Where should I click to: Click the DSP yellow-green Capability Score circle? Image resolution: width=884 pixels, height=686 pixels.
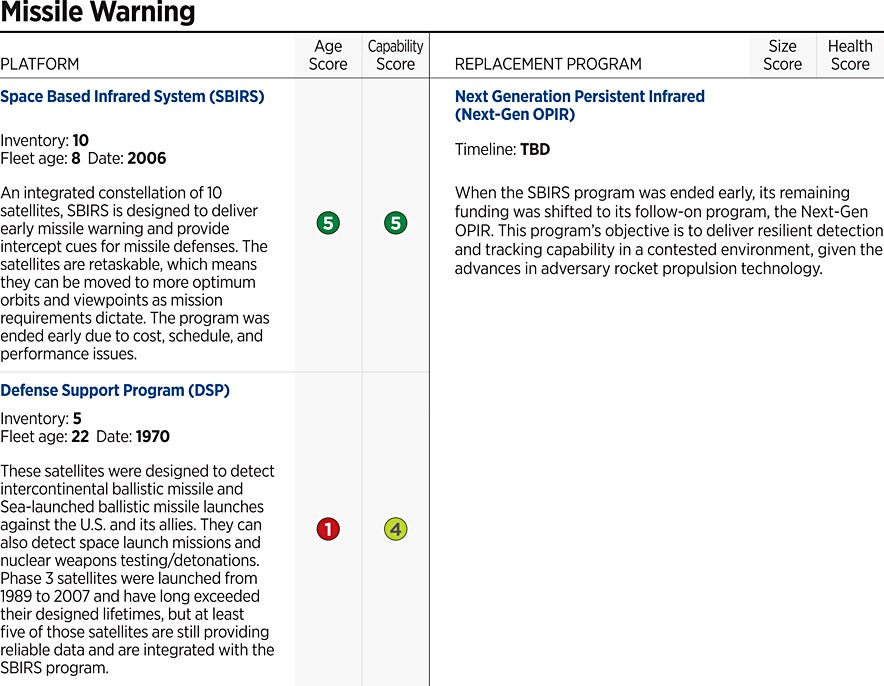tap(396, 529)
